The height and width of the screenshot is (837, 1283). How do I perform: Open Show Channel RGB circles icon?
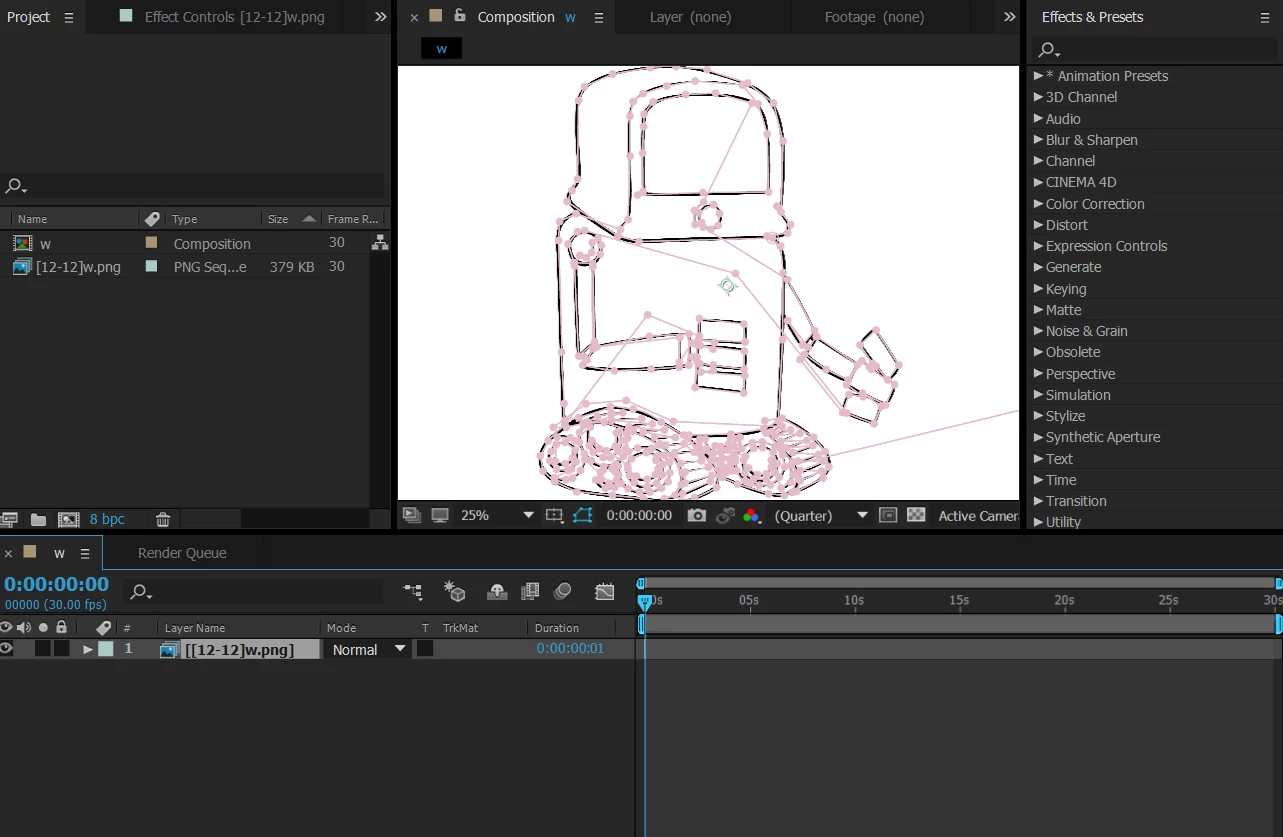click(x=752, y=515)
